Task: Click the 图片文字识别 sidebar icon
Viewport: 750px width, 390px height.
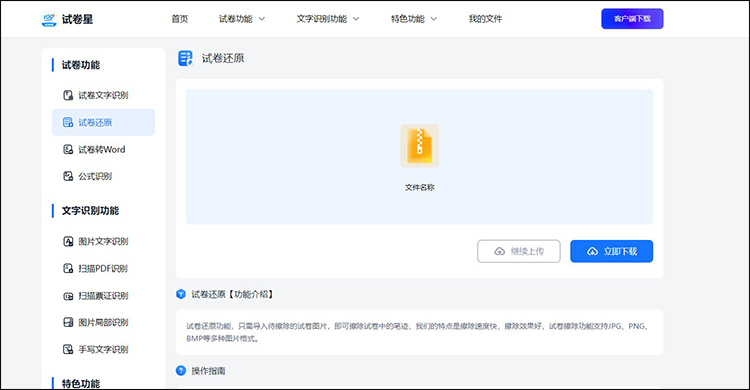Action: [68, 241]
